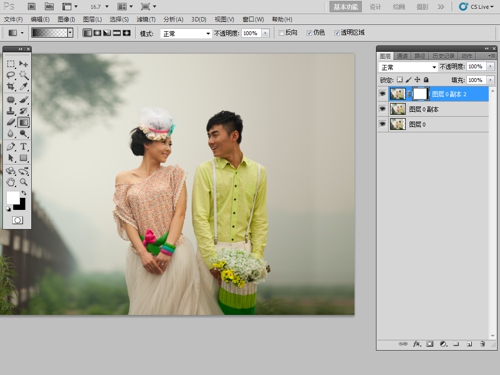Image resolution: width=500 pixels, height=375 pixels.
Task: Open the 滤镜(T) menu
Action: (x=146, y=19)
